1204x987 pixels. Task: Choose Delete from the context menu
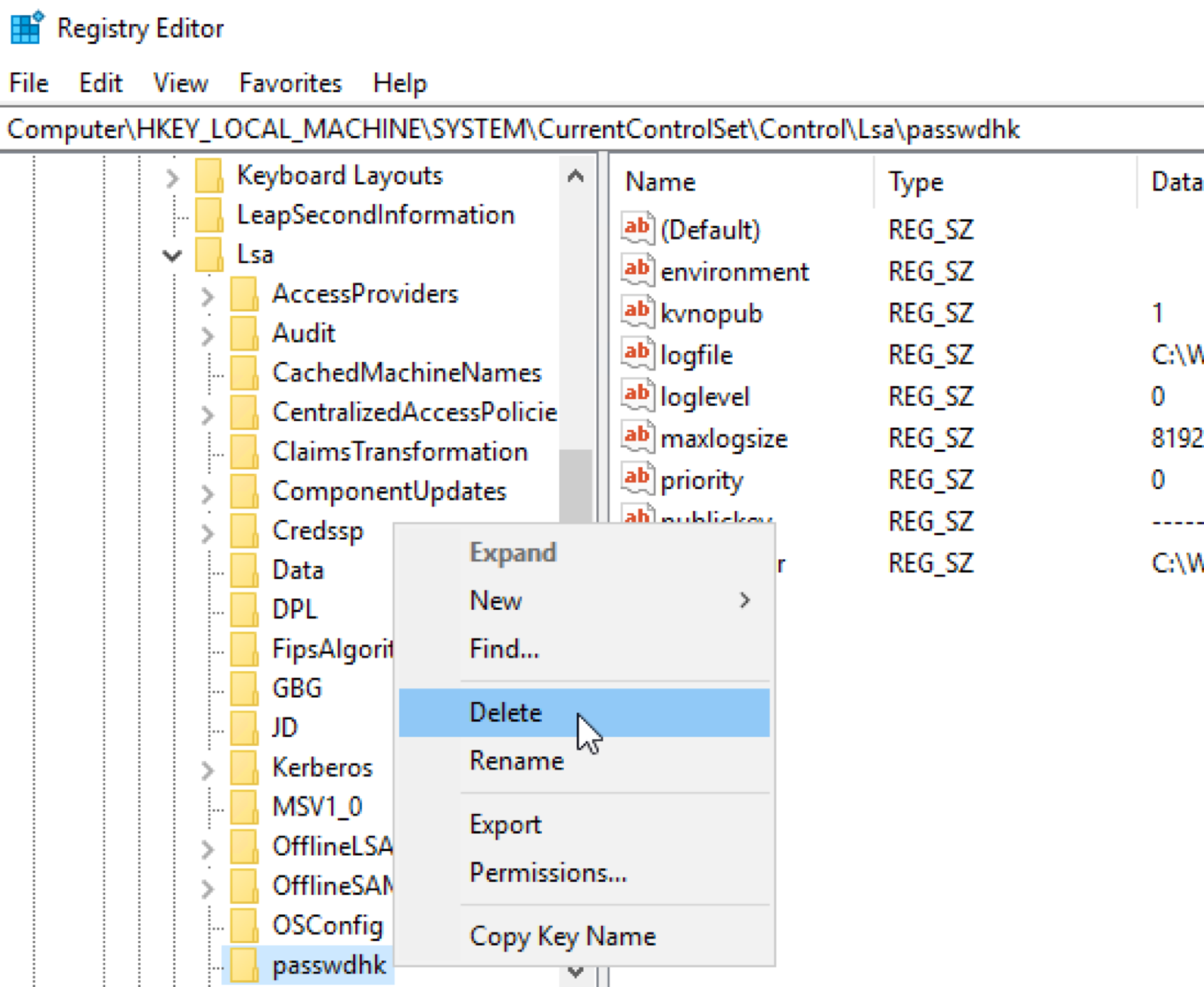tap(506, 712)
